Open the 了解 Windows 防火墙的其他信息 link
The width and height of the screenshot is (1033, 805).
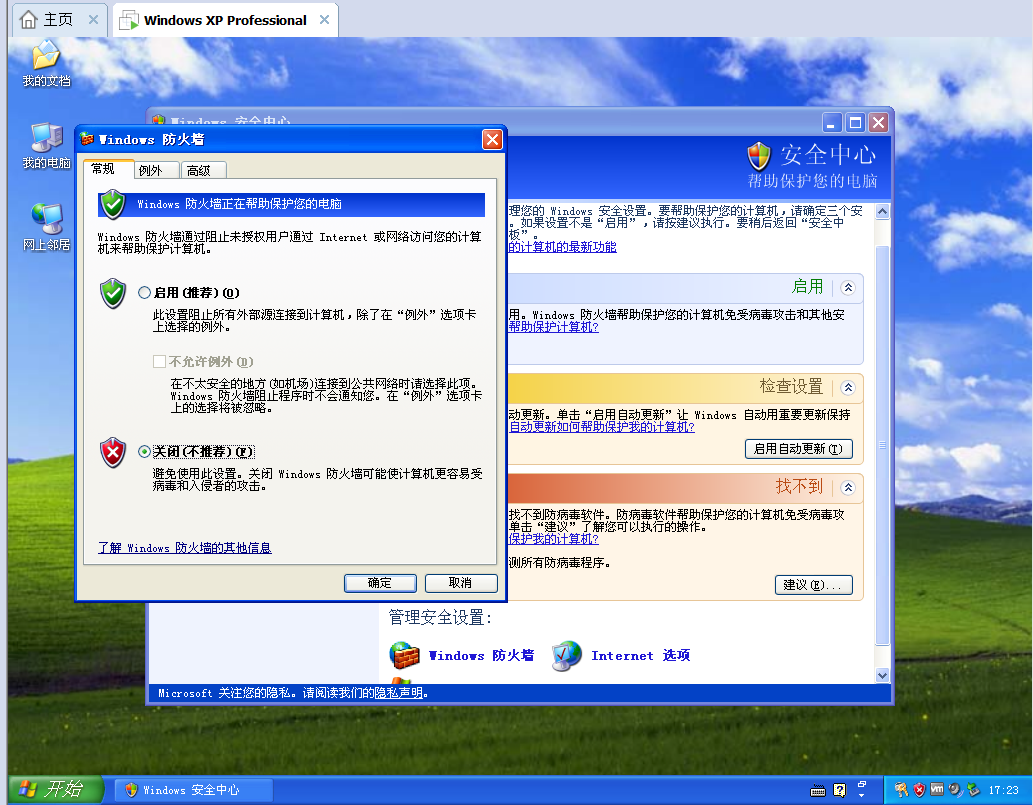[x=184, y=548]
